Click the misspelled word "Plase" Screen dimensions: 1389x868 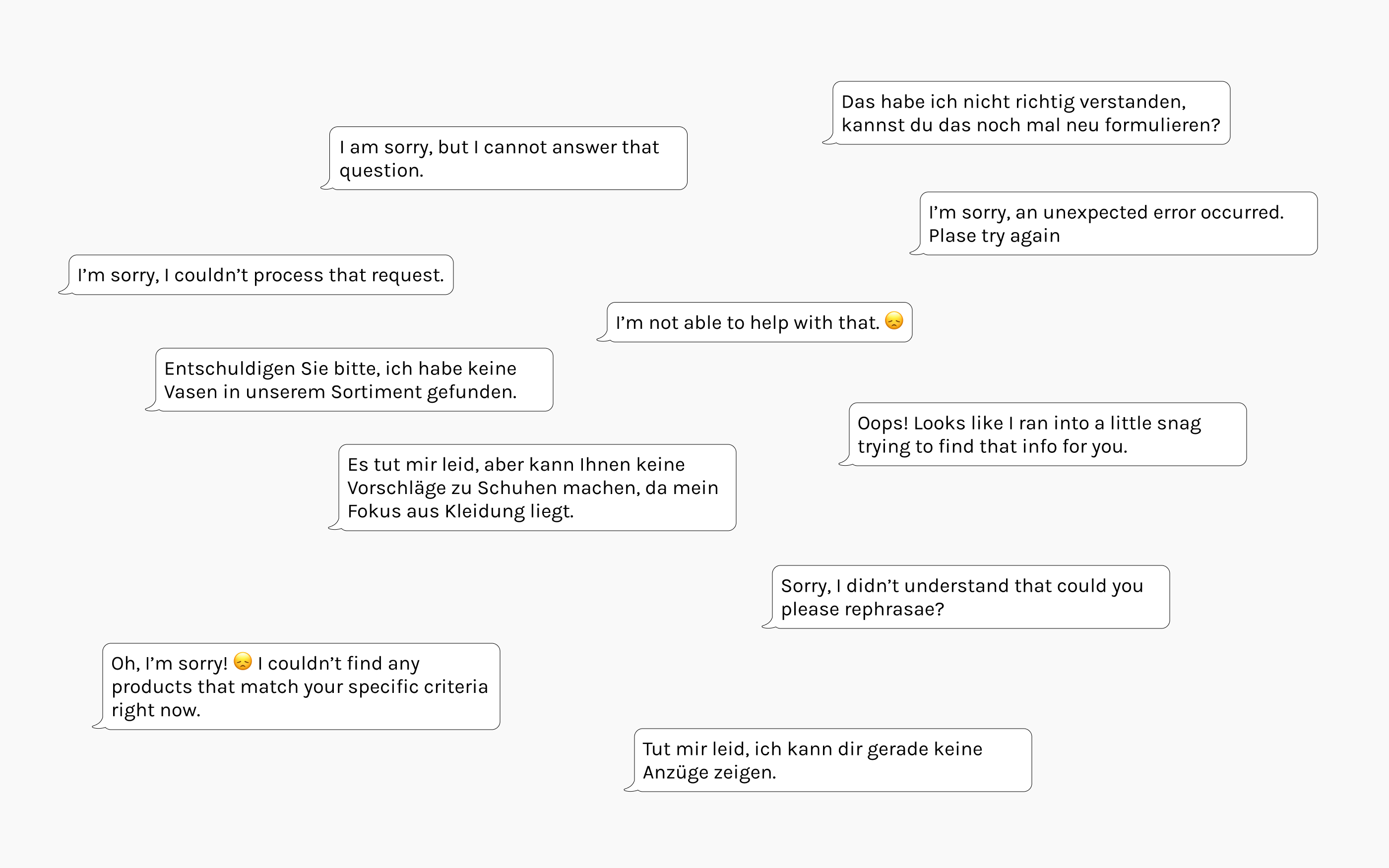[952, 236]
